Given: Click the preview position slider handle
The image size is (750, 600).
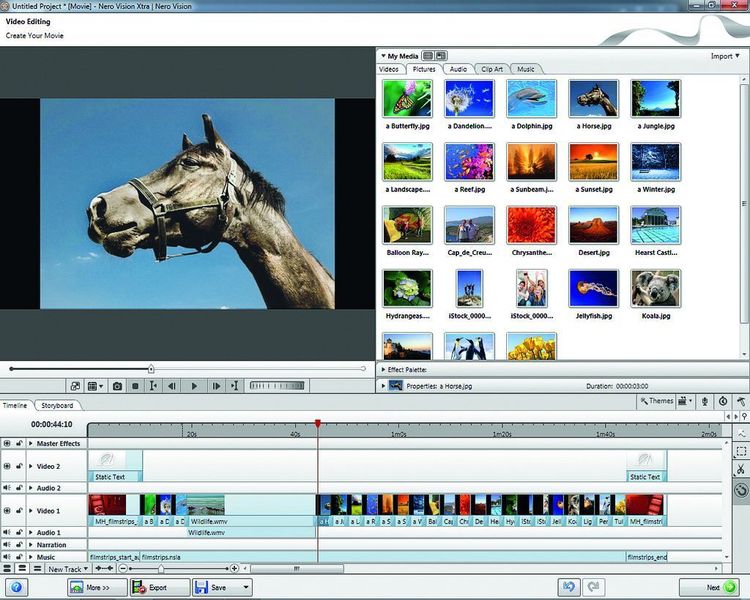Looking at the screenshot, I should click(x=151, y=369).
